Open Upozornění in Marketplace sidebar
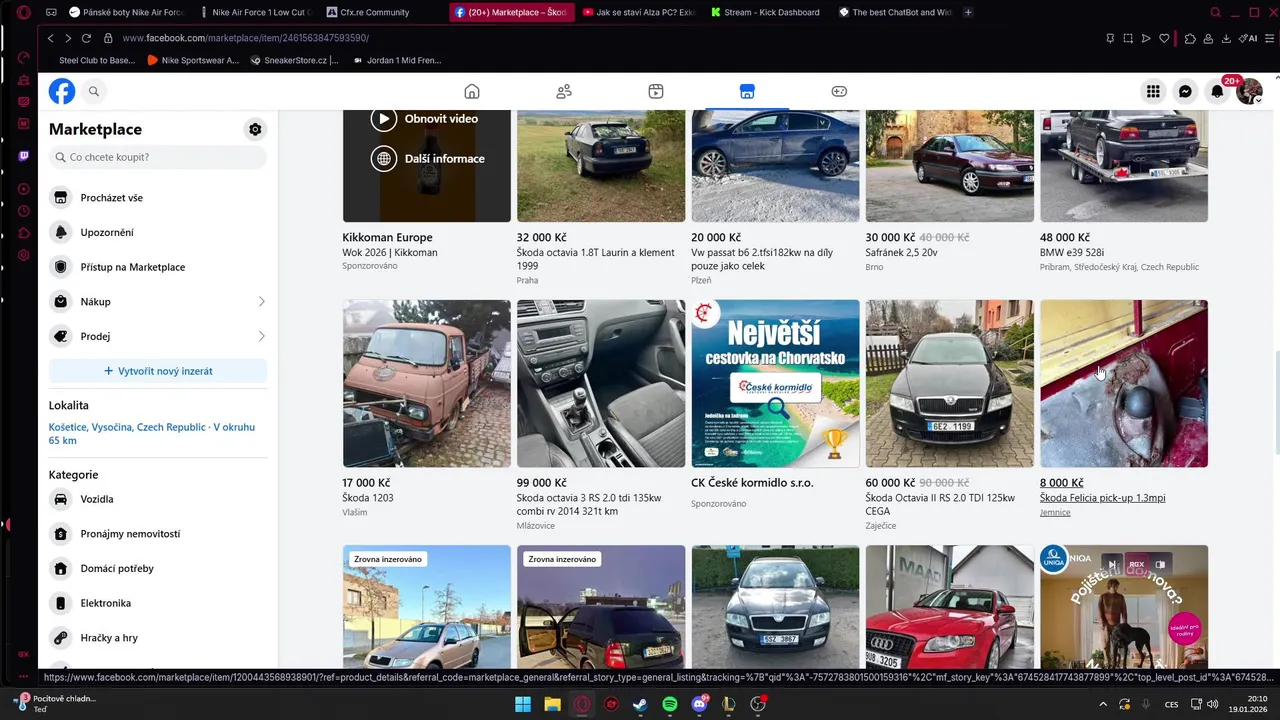 tap(158, 233)
